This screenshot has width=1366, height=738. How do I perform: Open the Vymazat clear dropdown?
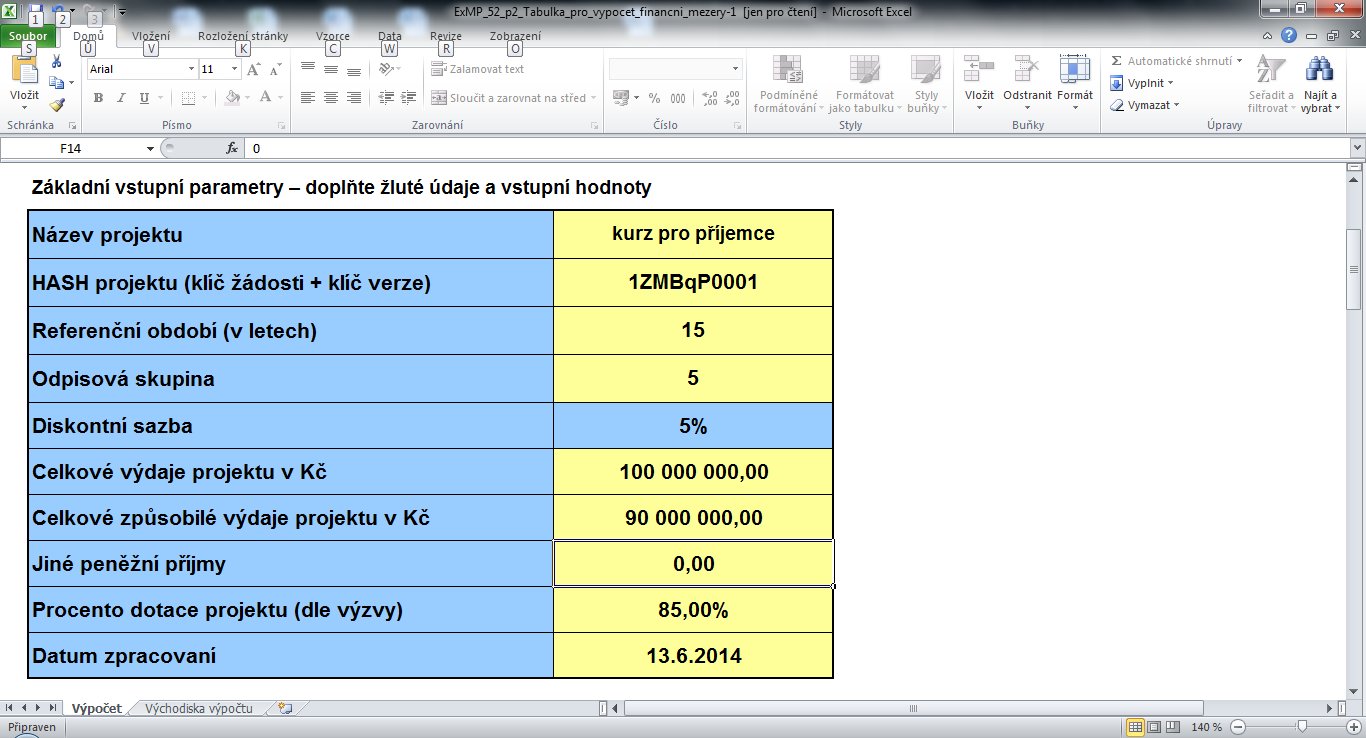tap(1145, 105)
